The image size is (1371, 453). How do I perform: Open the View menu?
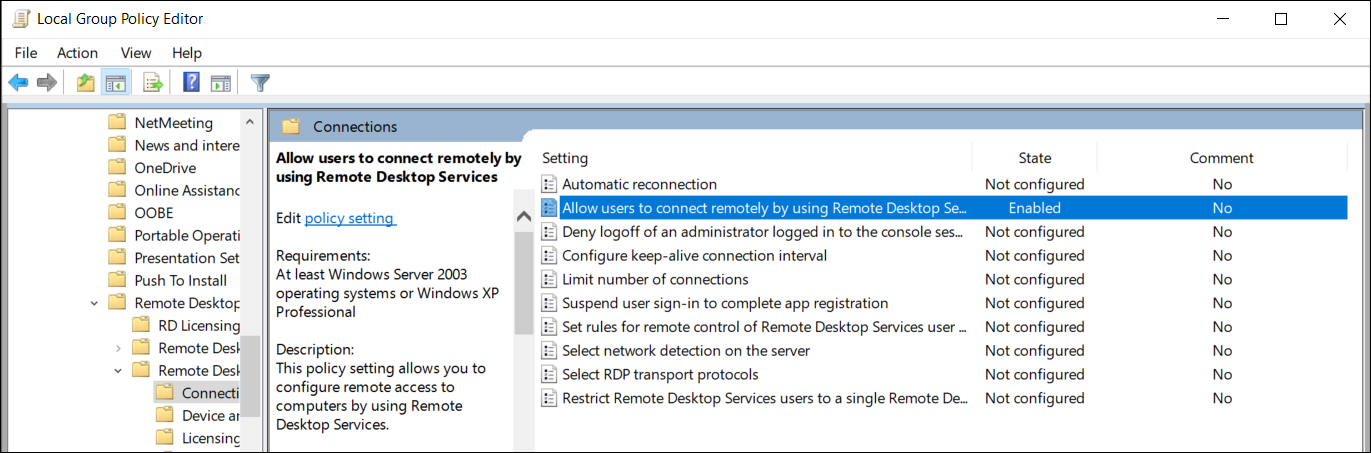tap(135, 53)
